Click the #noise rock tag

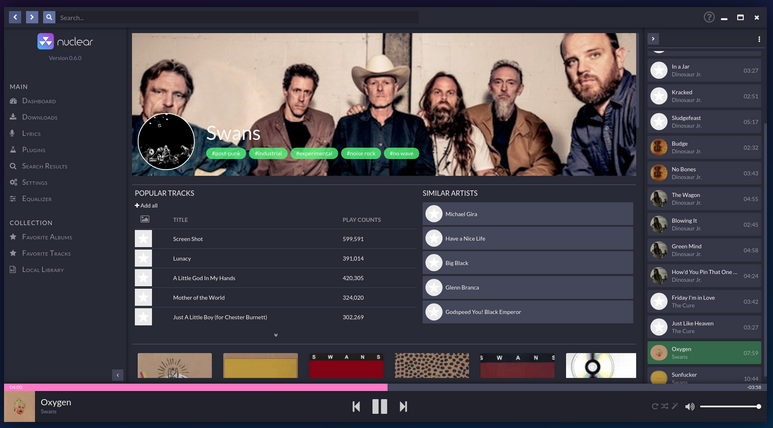pos(361,153)
